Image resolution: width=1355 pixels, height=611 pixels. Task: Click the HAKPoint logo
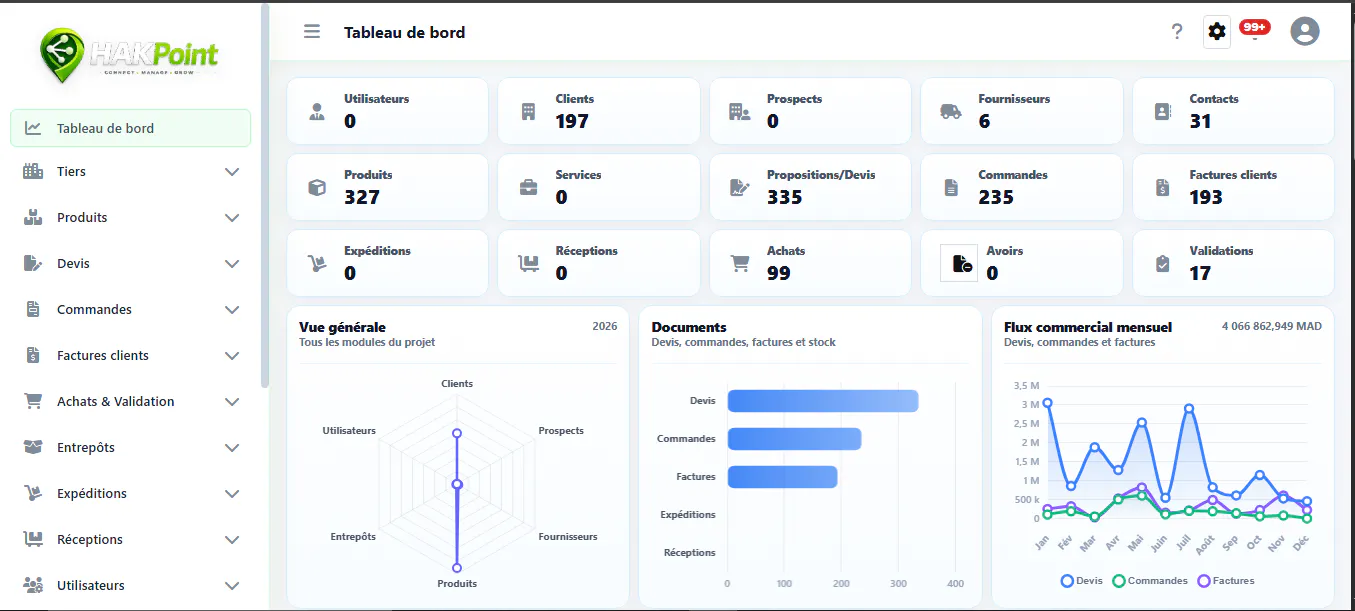pyautogui.click(x=129, y=54)
